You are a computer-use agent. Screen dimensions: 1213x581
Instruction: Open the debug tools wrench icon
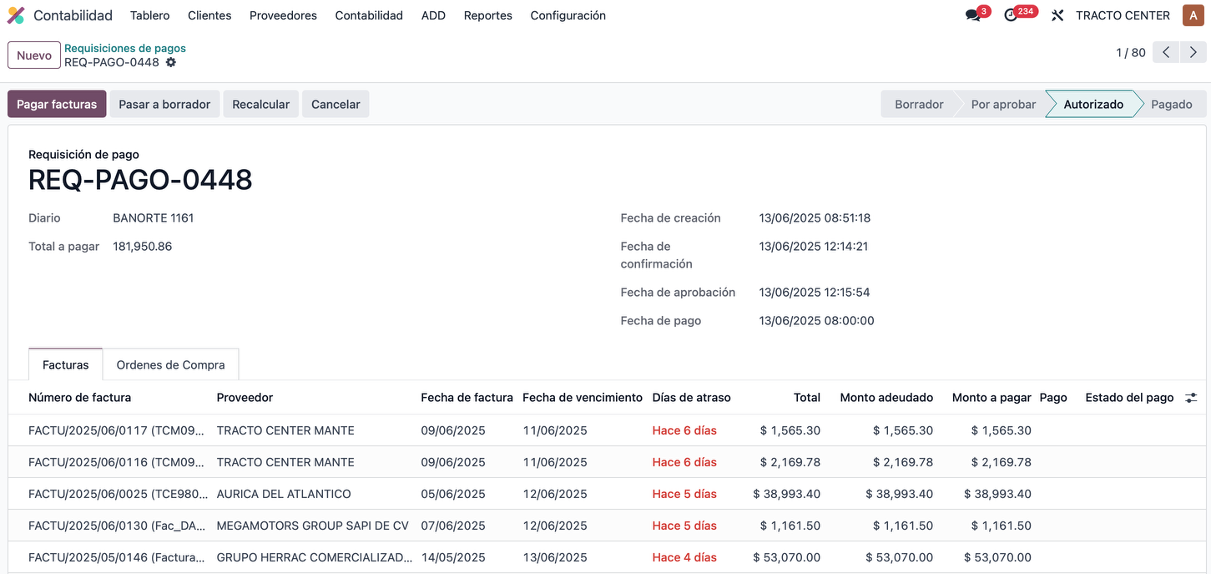click(1057, 16)
